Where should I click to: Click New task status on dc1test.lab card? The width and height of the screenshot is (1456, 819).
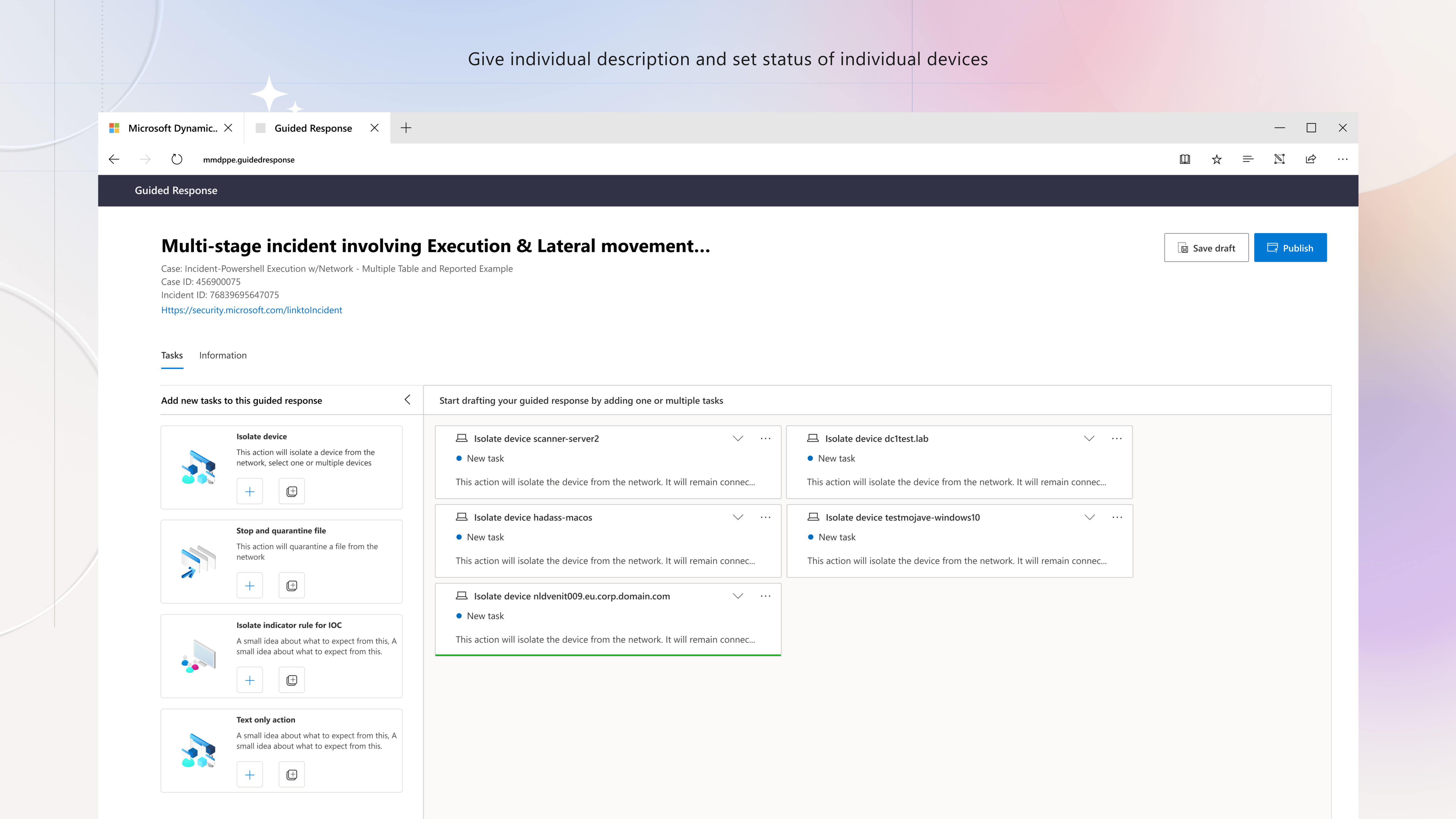point(831,458)
